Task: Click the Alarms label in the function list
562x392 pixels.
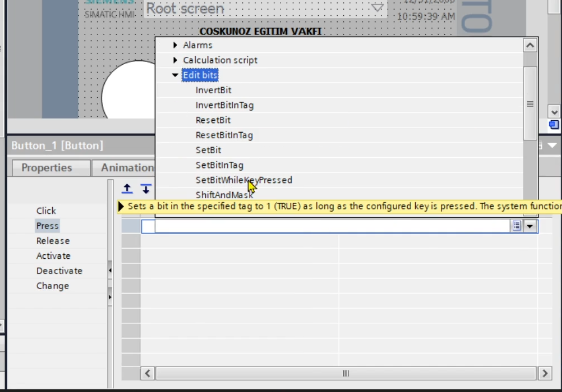Action: pyautogui.click(x=197, y=45)
